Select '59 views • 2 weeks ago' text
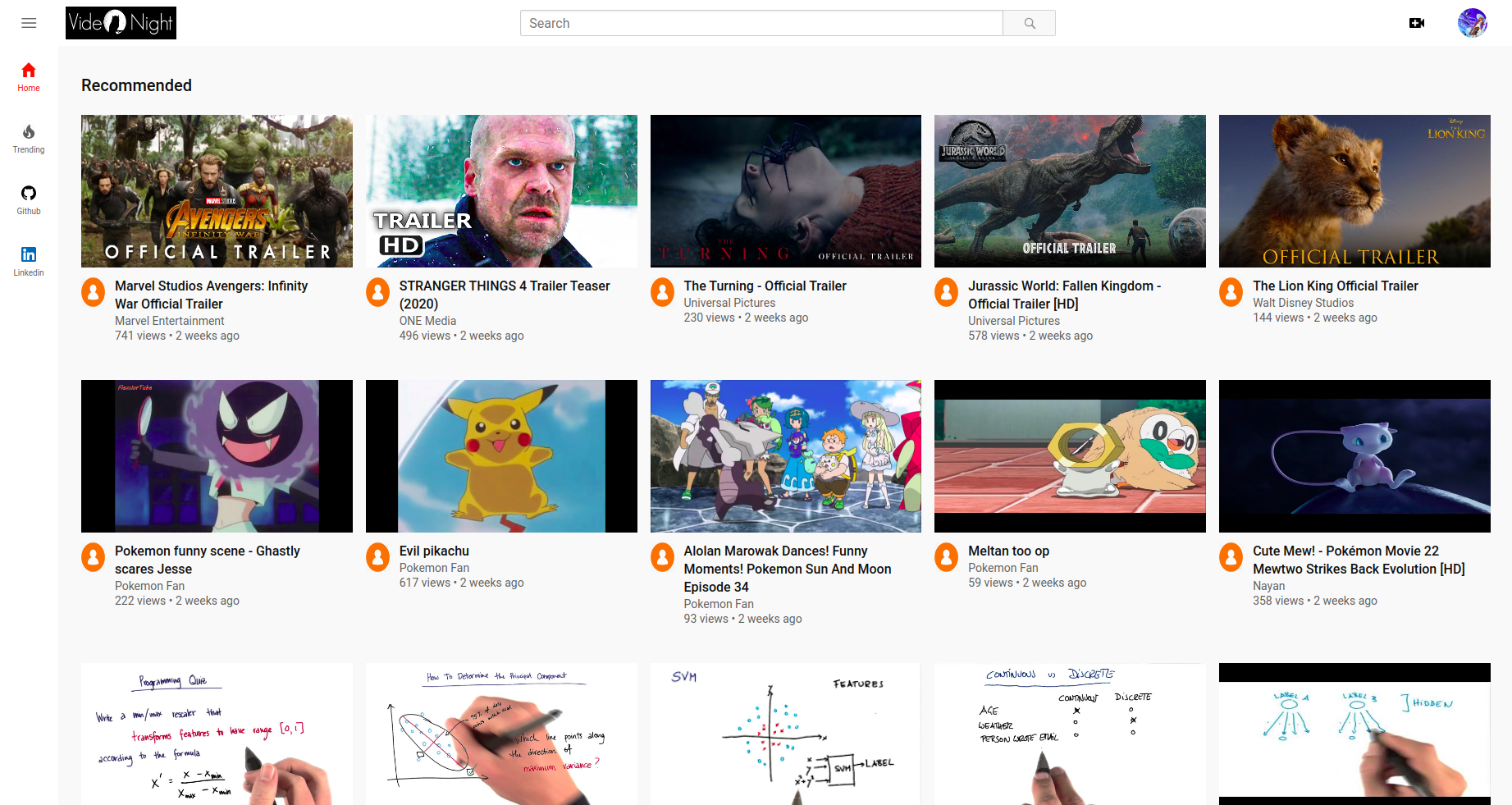The height and width of the screenshot is (805, 1512). (x=1027, y=583)
